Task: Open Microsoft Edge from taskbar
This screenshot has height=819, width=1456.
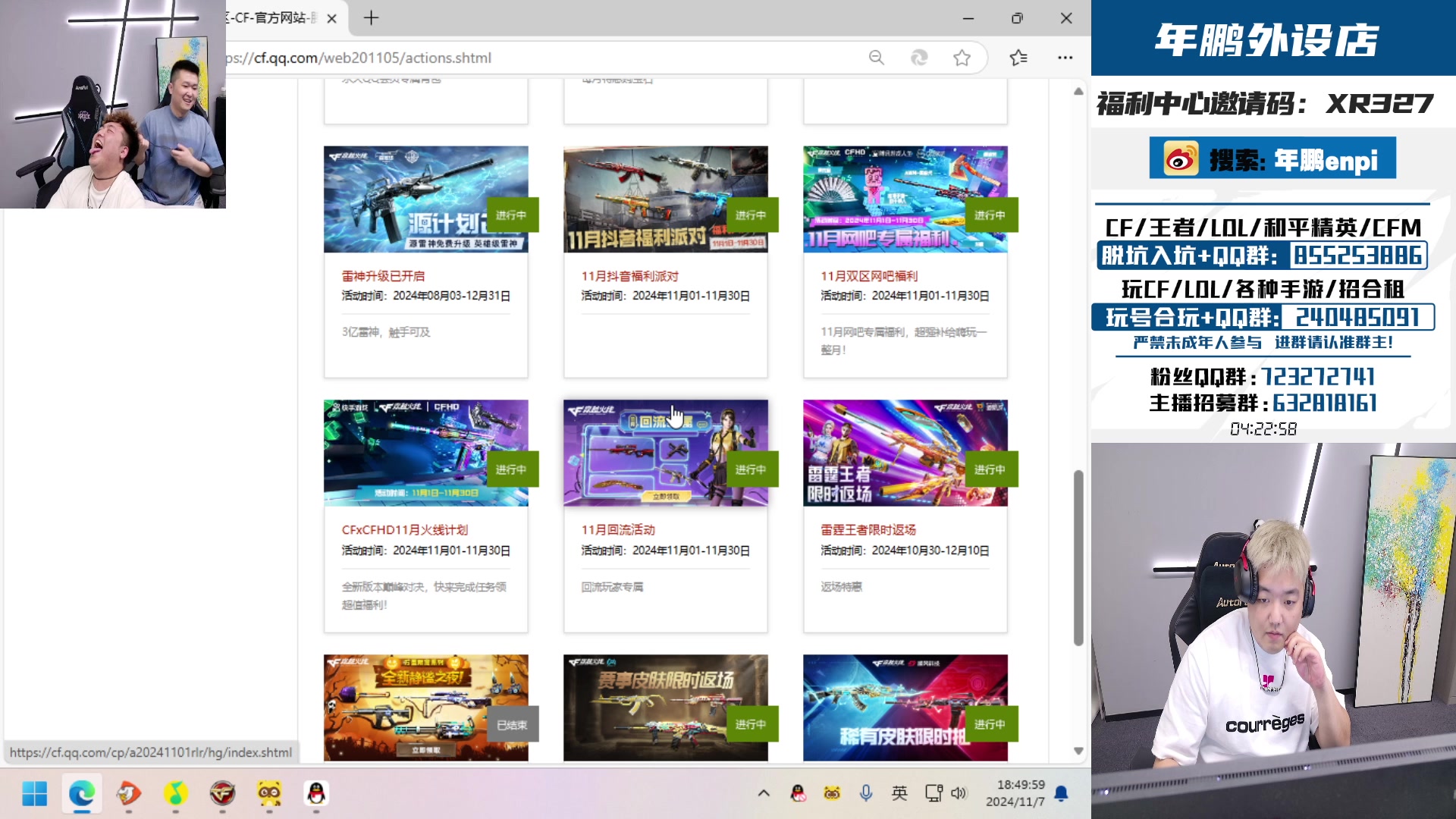Action: tap(81, 794)
